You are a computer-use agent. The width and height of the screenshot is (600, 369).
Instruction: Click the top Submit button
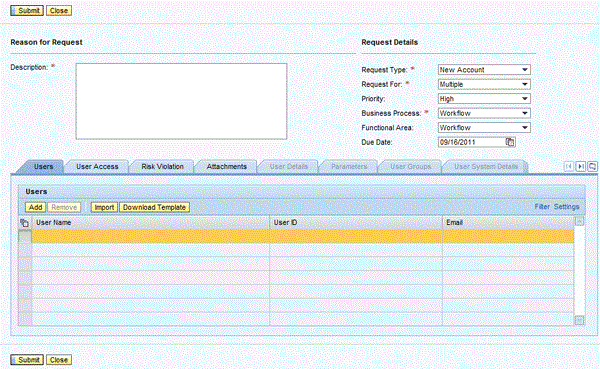27,11
